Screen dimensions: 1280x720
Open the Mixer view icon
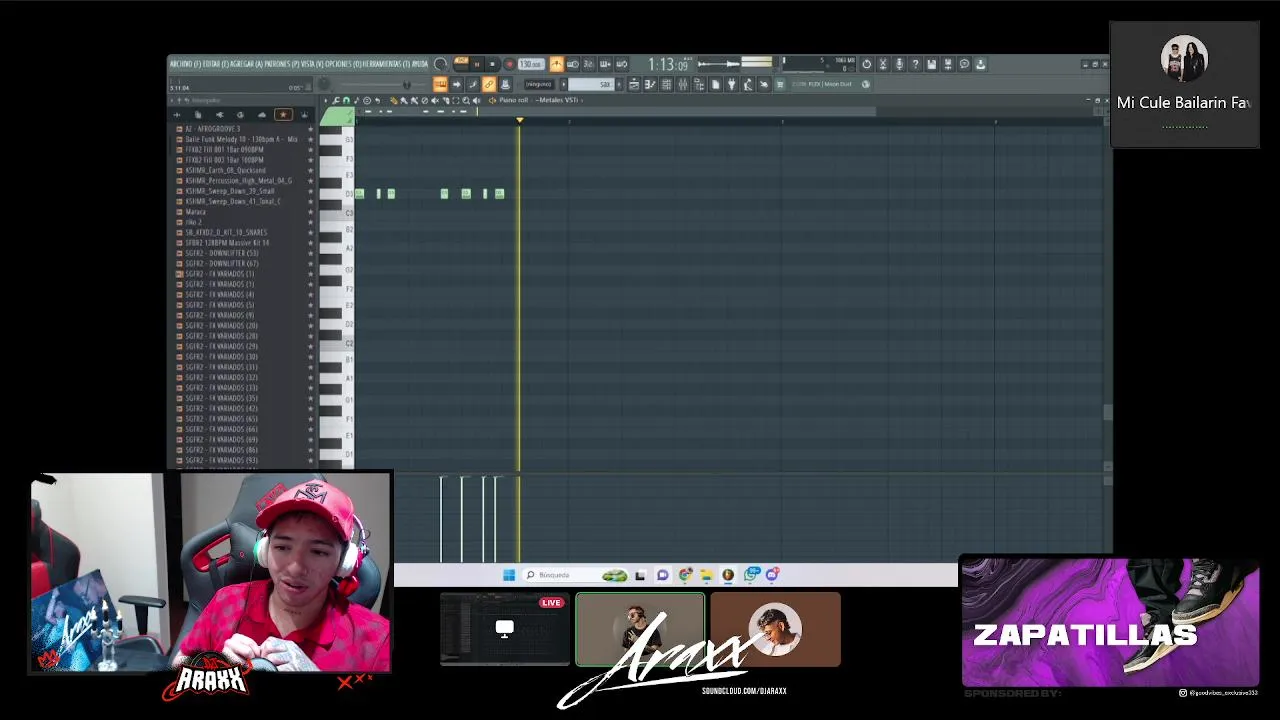(683, 84)
